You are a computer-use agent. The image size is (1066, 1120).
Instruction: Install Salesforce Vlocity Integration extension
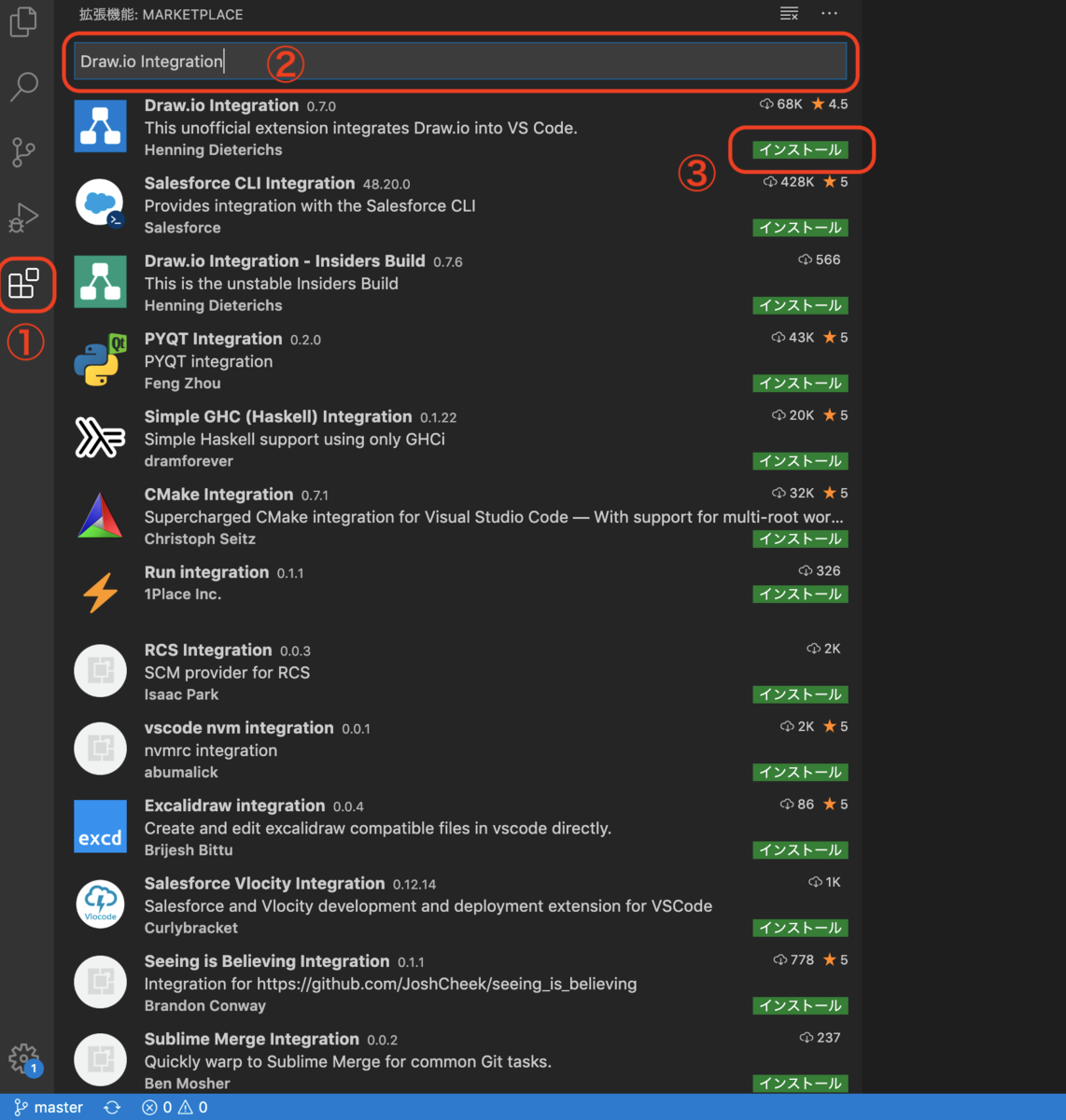pyautogui.click(x=801, y=928)
